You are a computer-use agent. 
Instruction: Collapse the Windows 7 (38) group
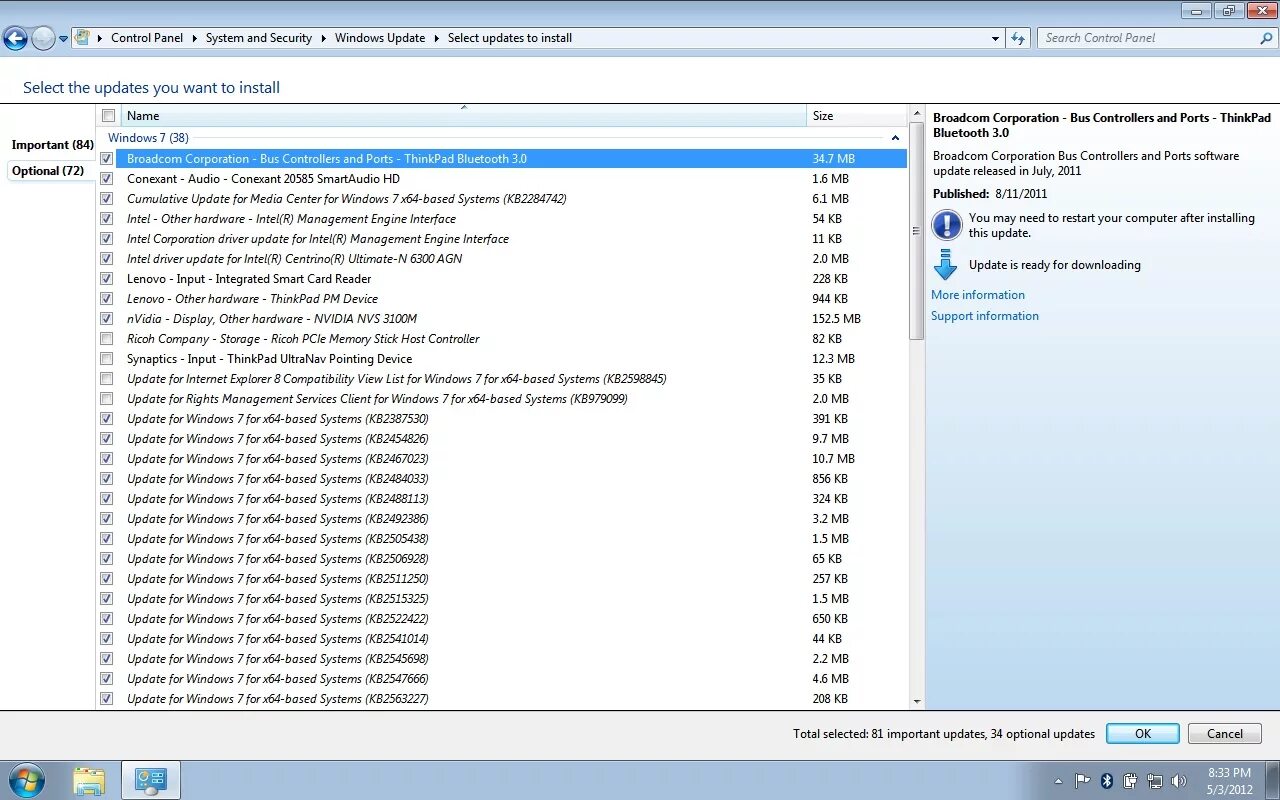pyautogui.click(x=895, y=138)
